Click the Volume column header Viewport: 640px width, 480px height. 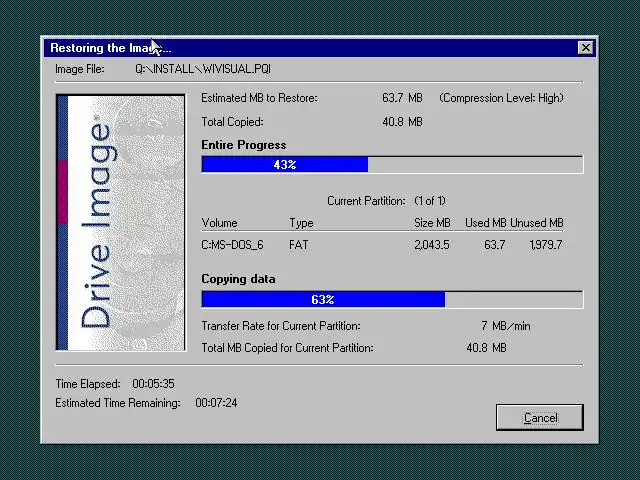219,223
